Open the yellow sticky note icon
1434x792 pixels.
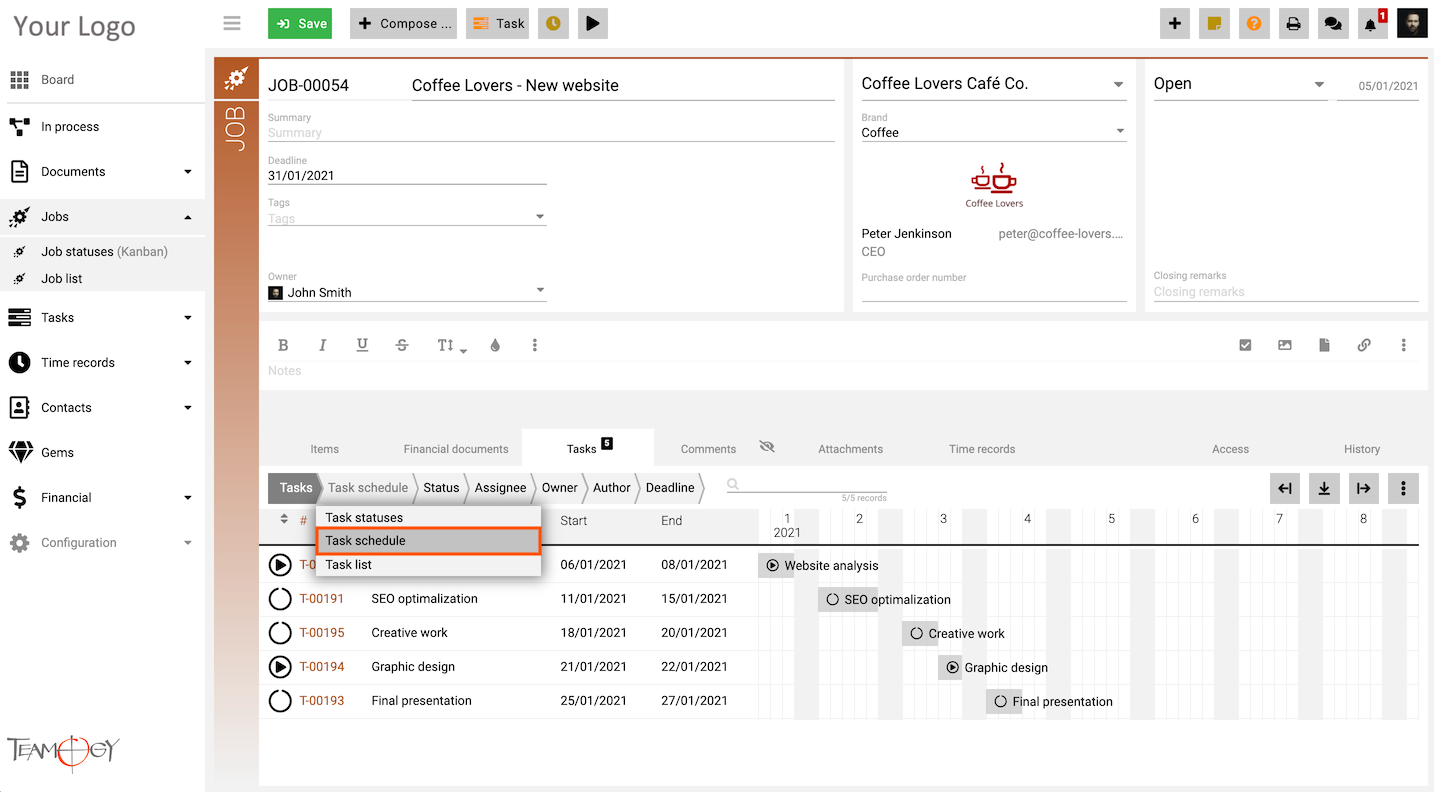(1214, 23)
